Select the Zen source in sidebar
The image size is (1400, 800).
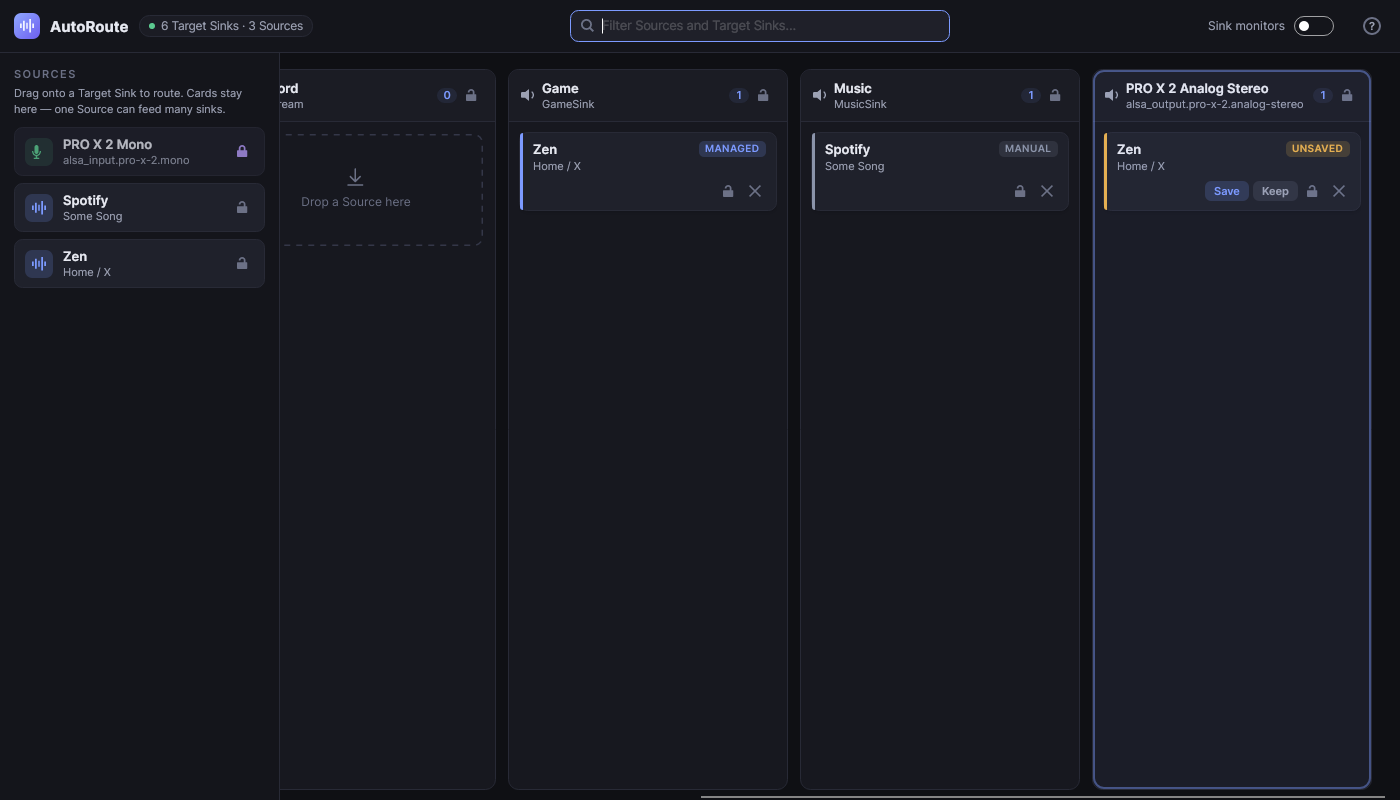[x=139, y=264]
